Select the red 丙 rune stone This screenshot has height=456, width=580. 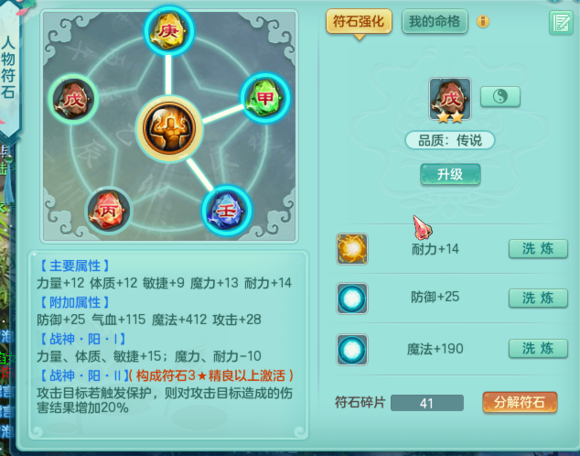[x=108, y=210]
